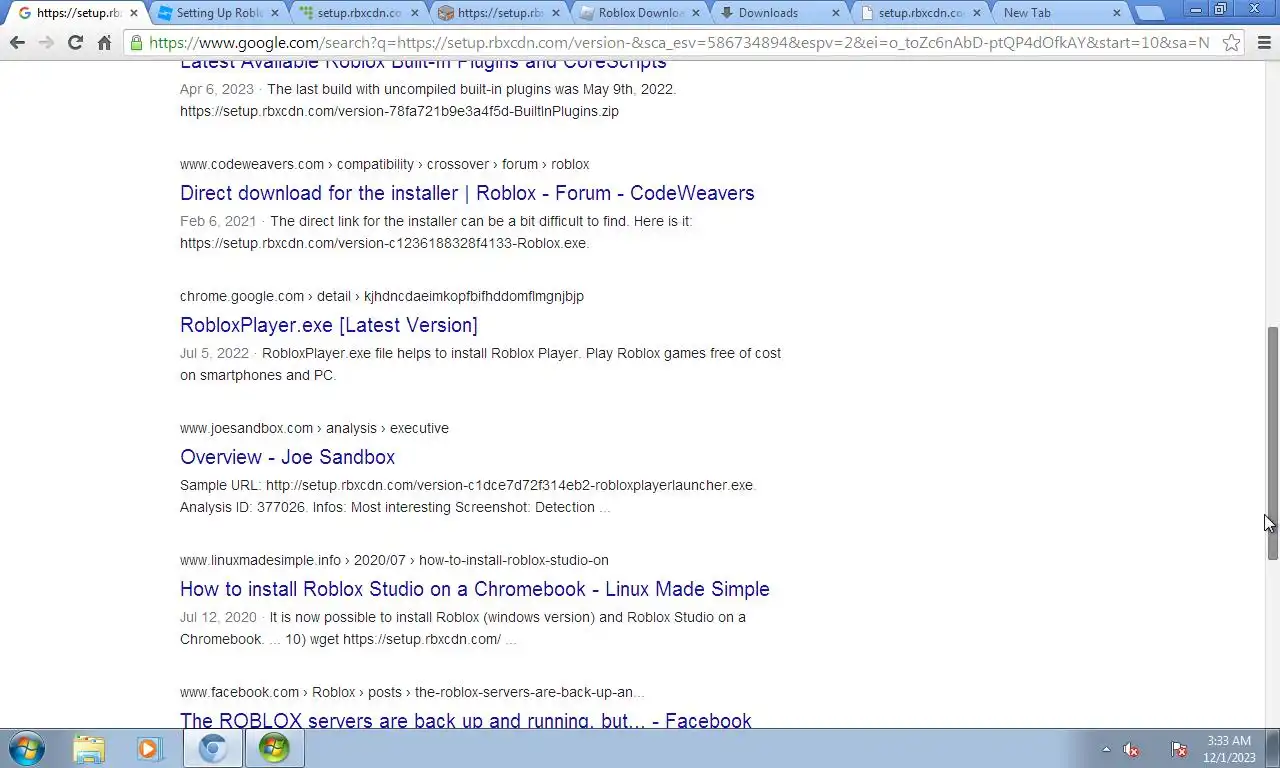Click the 'Feb 6, 2021' date text
The height and width of the screenshot is (768, 1280).
[x=218, y=221]
